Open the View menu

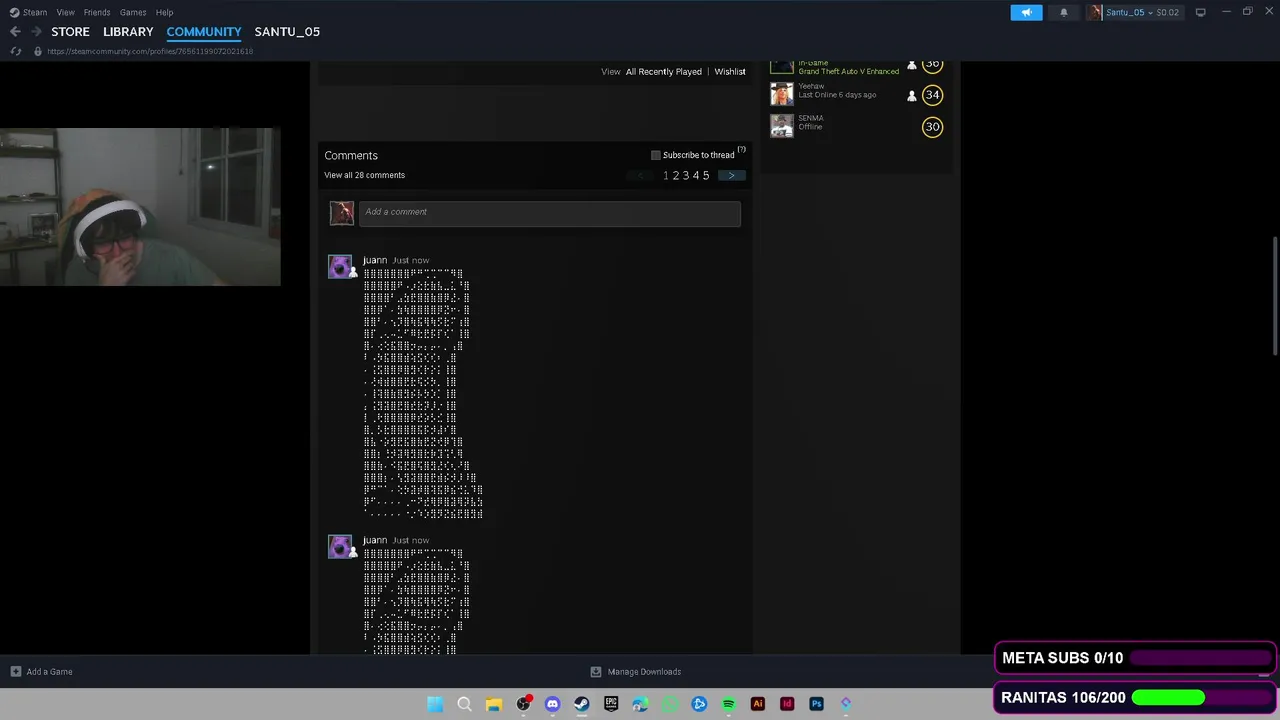coord(65,12)
